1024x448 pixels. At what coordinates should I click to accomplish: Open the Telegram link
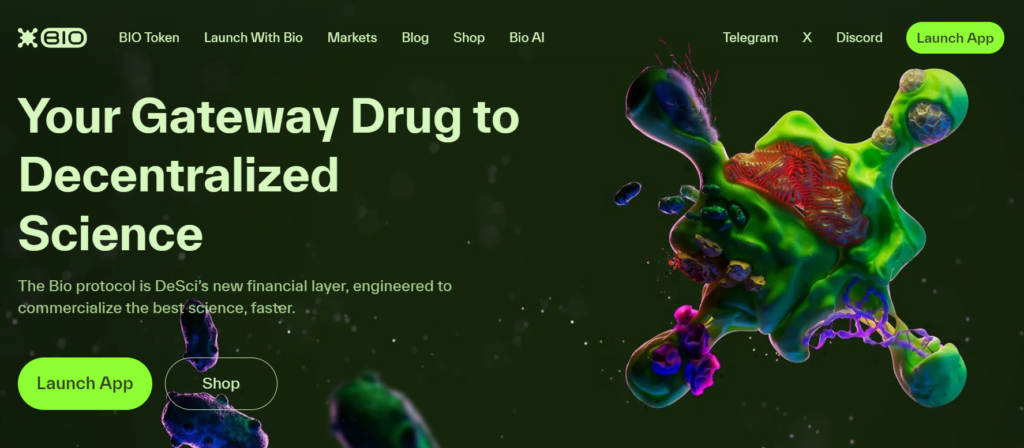pyautogui.click(x=750, y=38)
